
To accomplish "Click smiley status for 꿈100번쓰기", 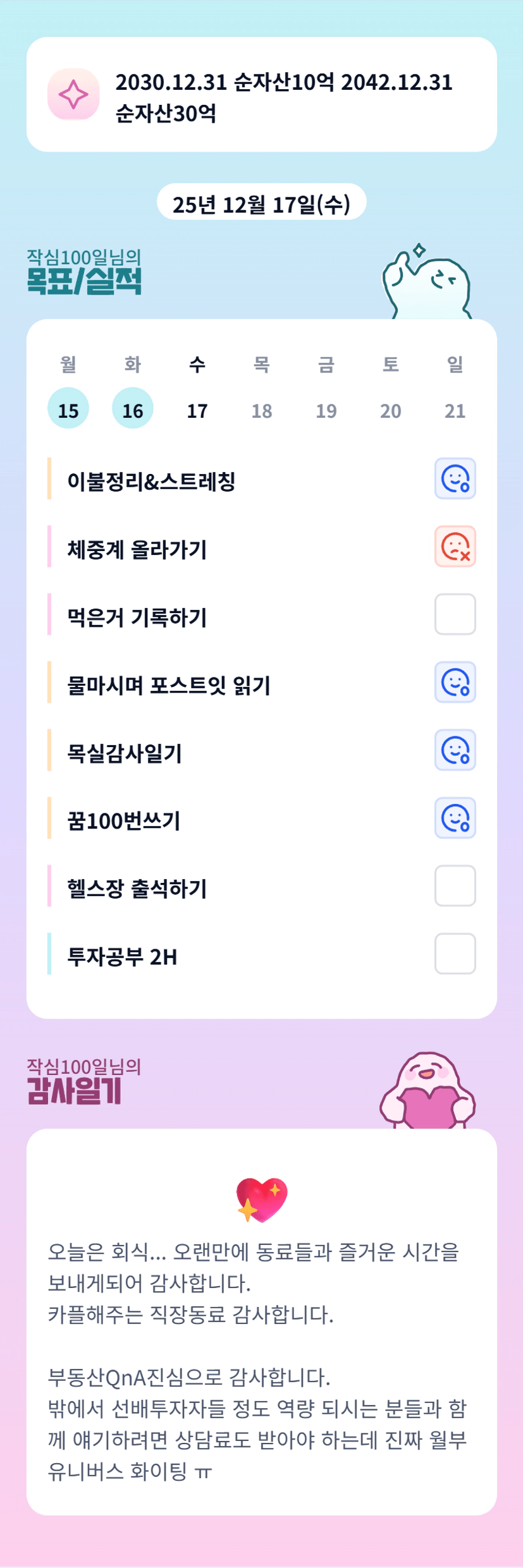I will tap(455, 818).
